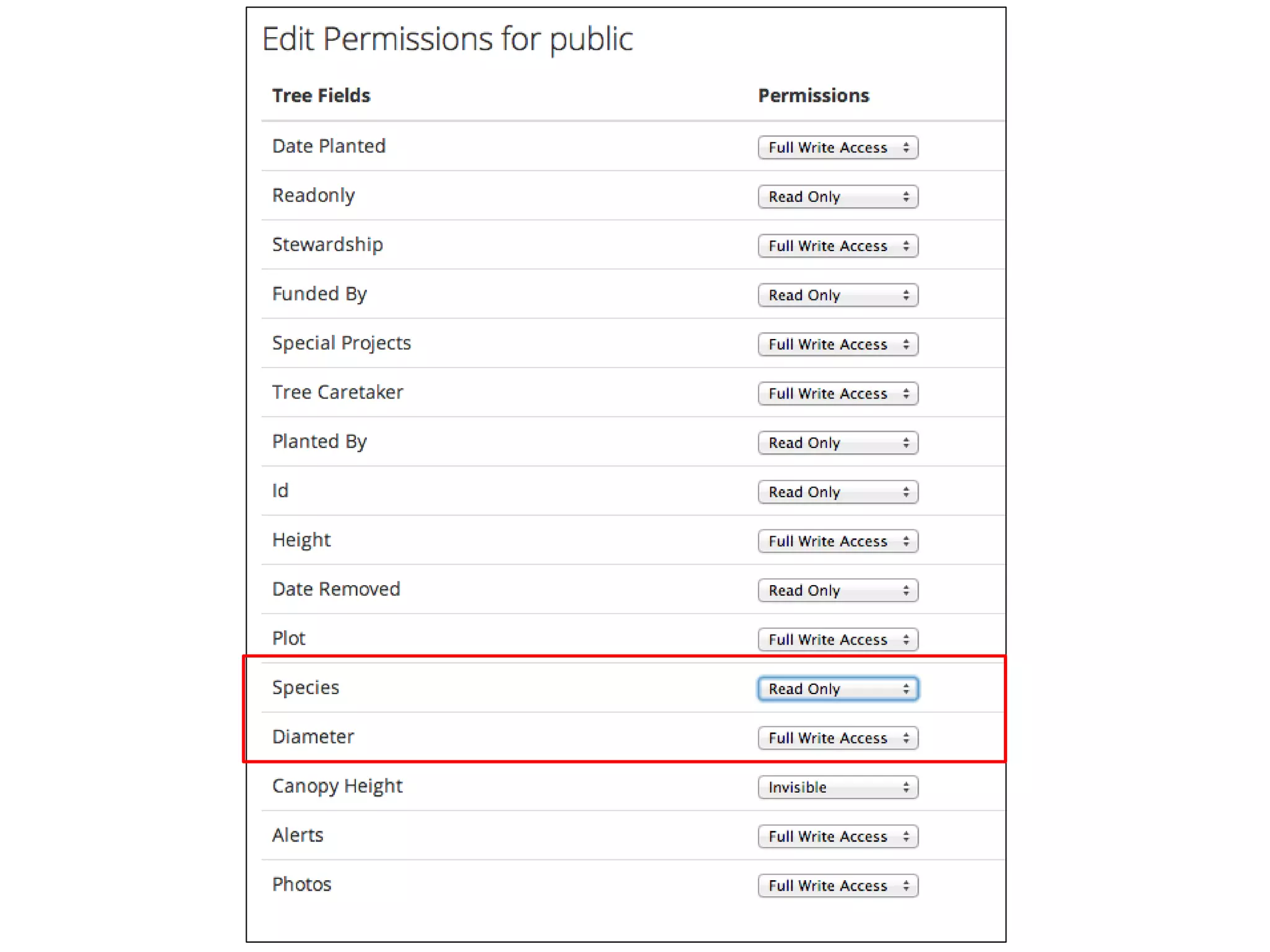Screen dimensions: 1270x952
Task: Open the Date Planted permission dropdown
Action: (837, 148)
